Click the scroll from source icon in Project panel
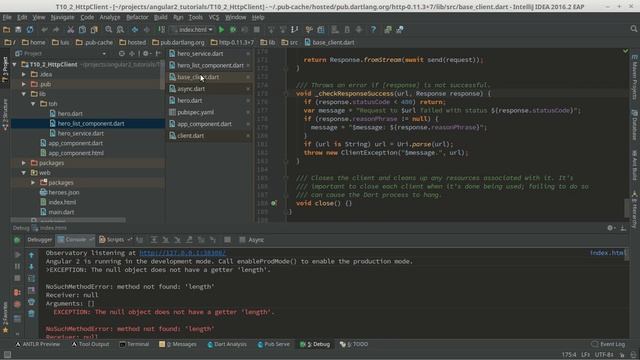The image size is (640, 360). click(x=122, y=53)
